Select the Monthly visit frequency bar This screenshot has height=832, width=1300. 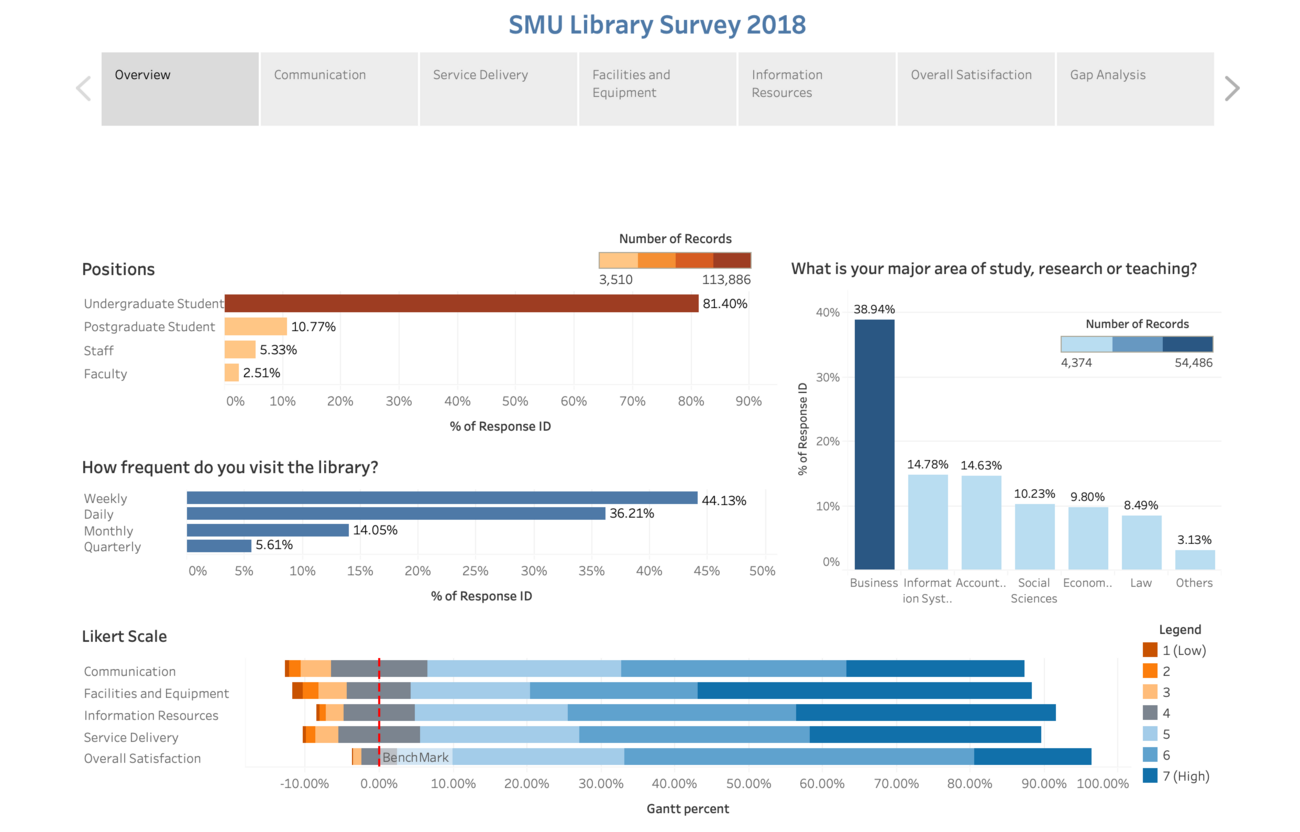(x=268, y=530)
